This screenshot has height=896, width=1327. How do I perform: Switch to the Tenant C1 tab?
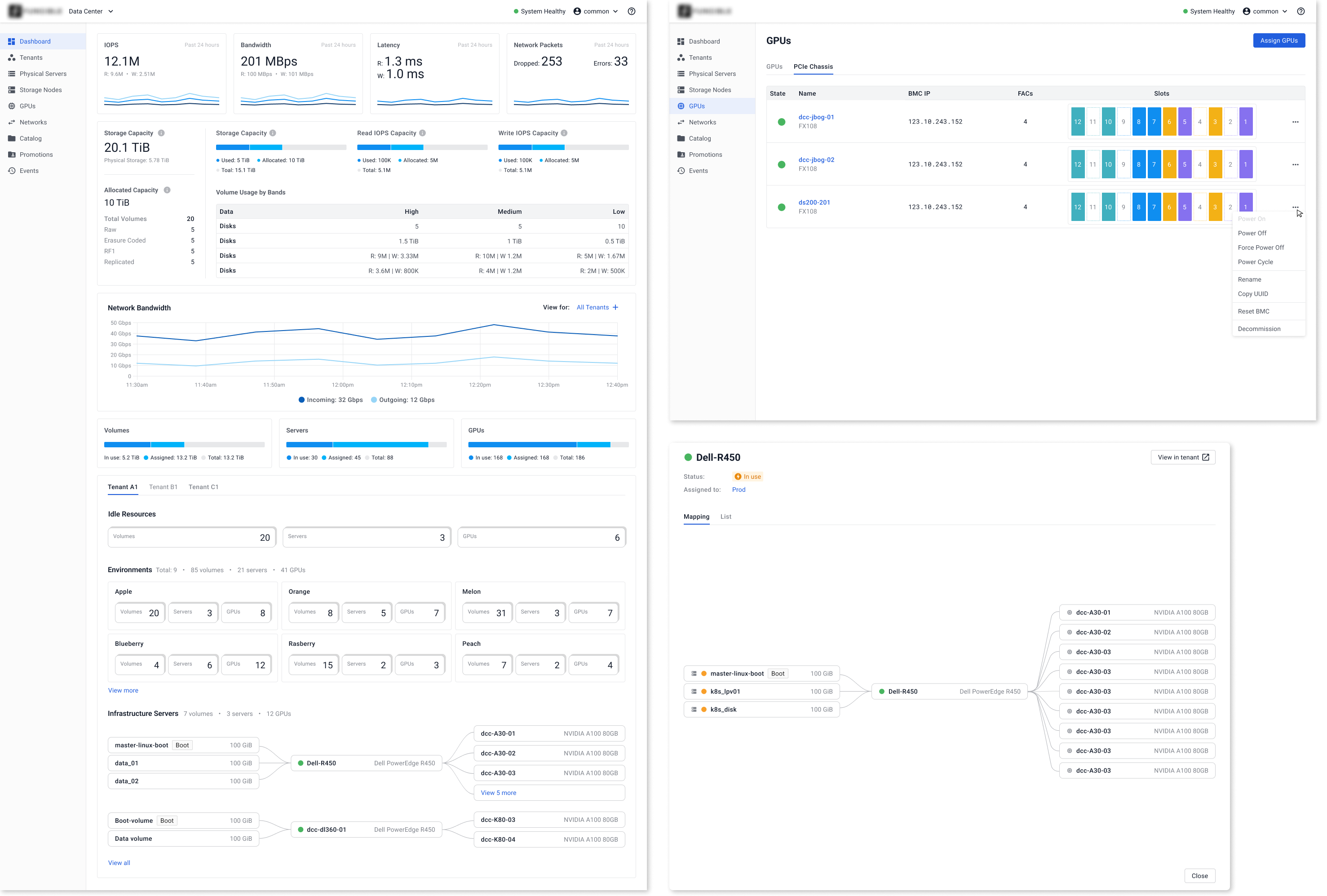pos(203,487)
